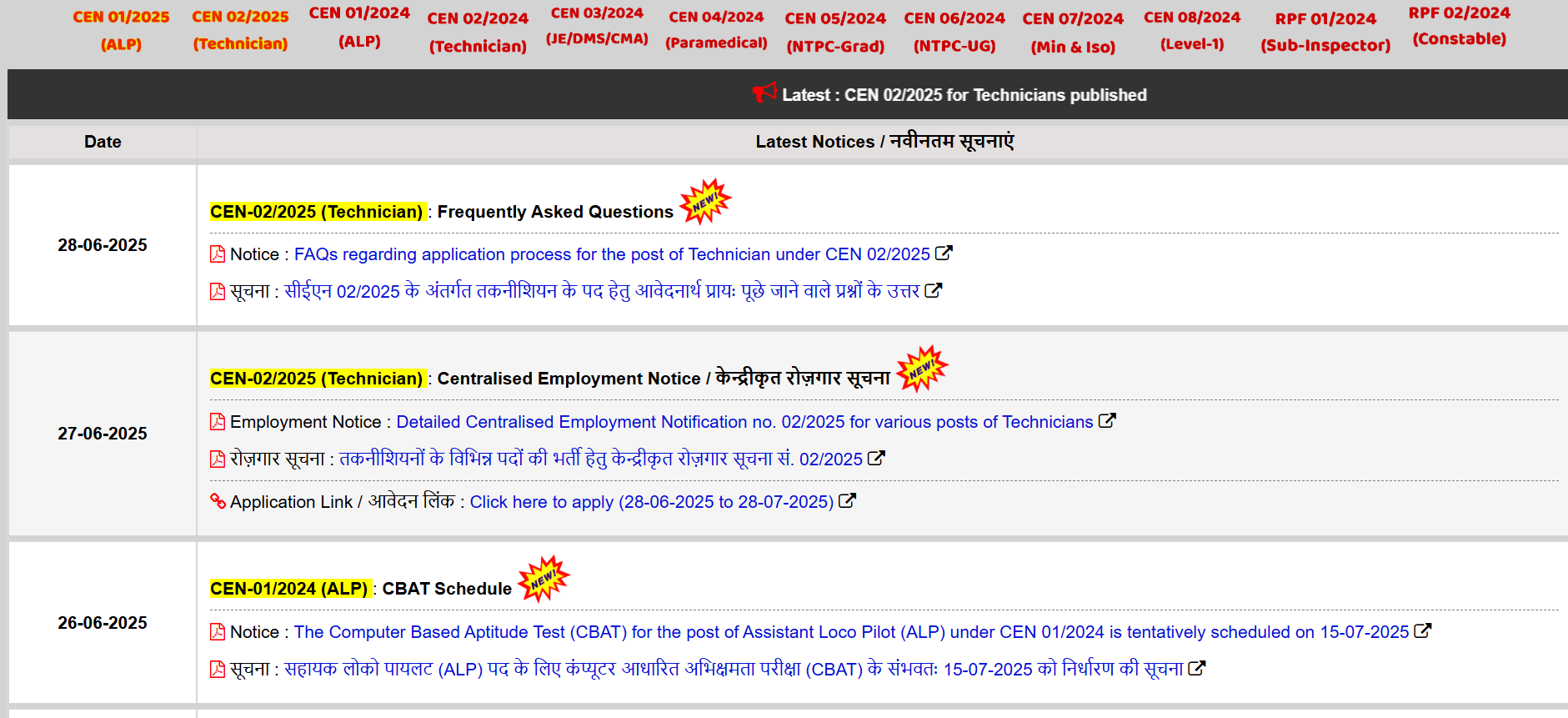
Task: Open the Hindi सहायक लोको पायलट CBAT link
Action: click(x=734, y=669)
